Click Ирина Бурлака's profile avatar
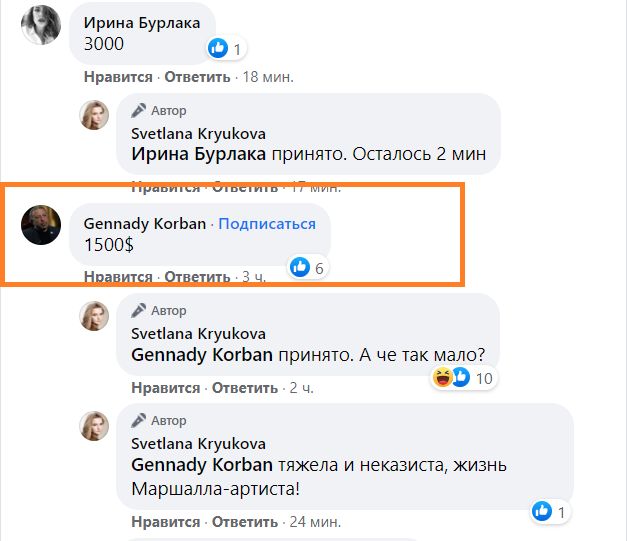The image size is (627, 541). (41, 25)
